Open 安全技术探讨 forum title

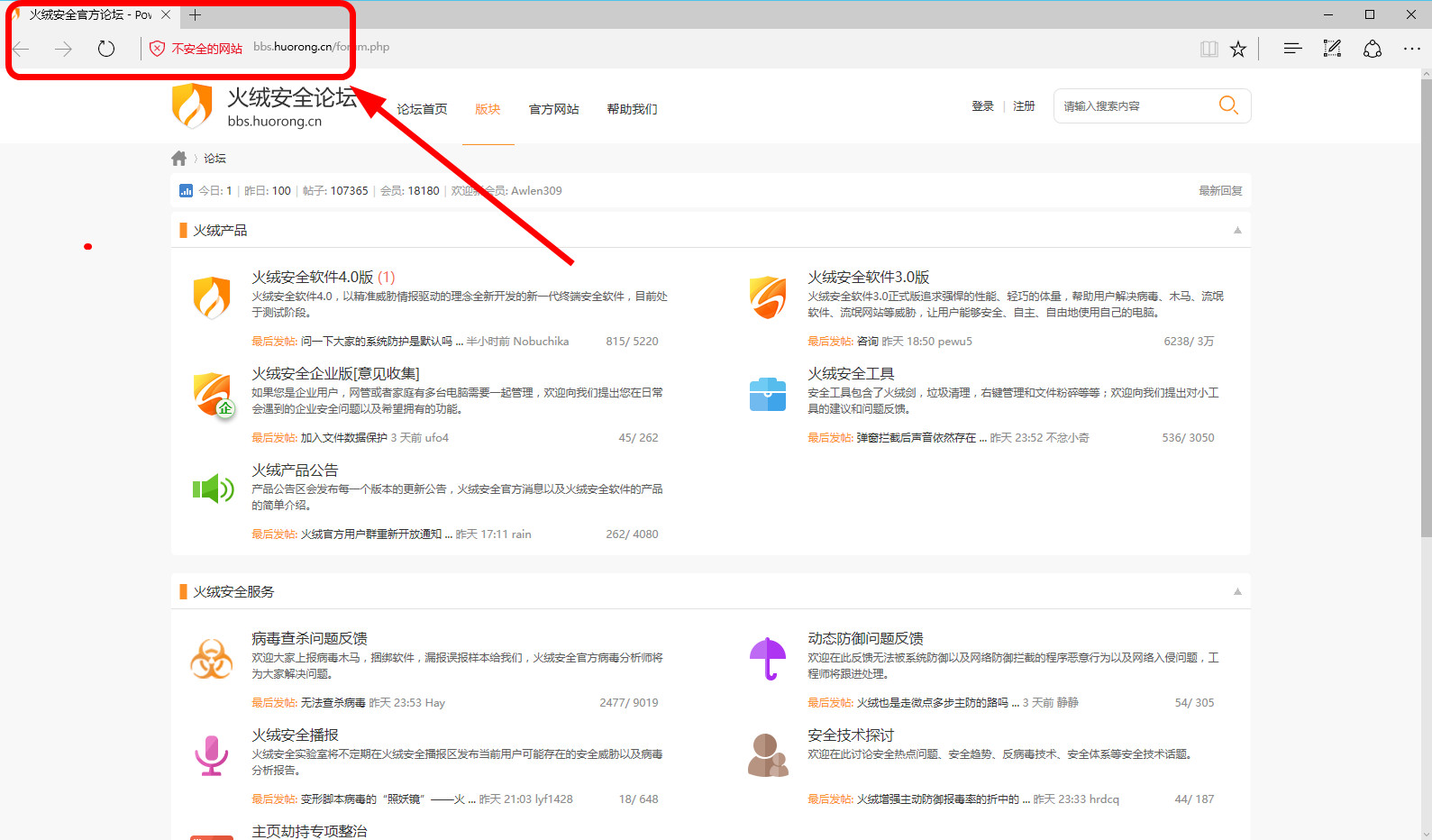click(x=851, y=735)
